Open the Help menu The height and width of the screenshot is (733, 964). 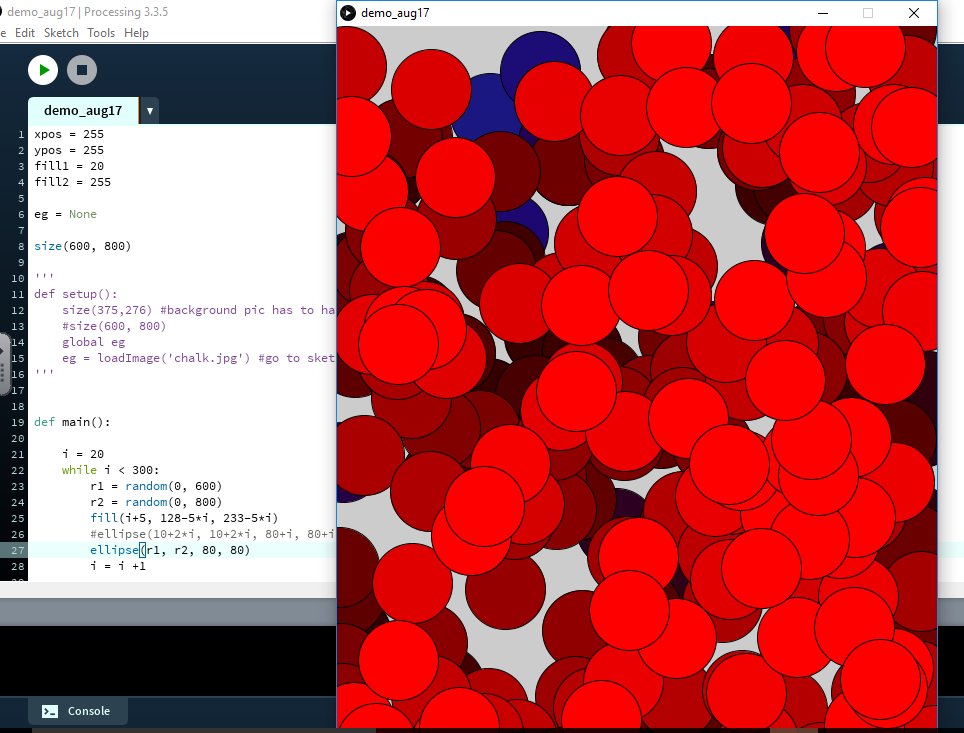[136, 33]
